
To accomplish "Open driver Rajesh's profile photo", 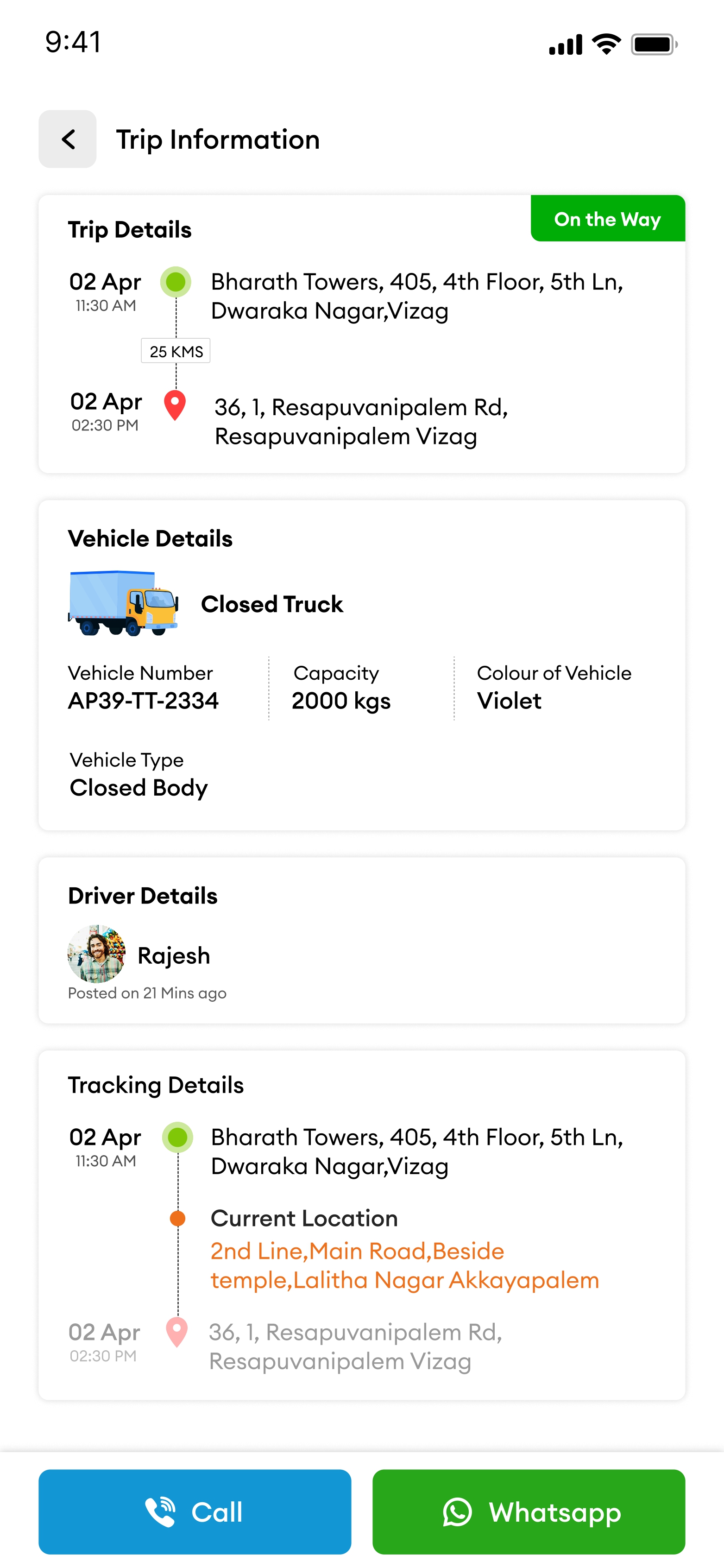I will tap(96, 953).
